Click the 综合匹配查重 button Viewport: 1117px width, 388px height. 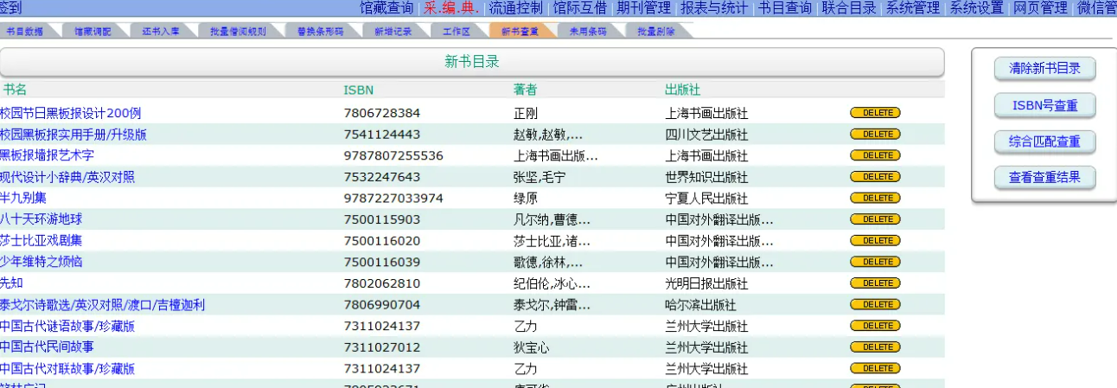tap(1045, 141)
